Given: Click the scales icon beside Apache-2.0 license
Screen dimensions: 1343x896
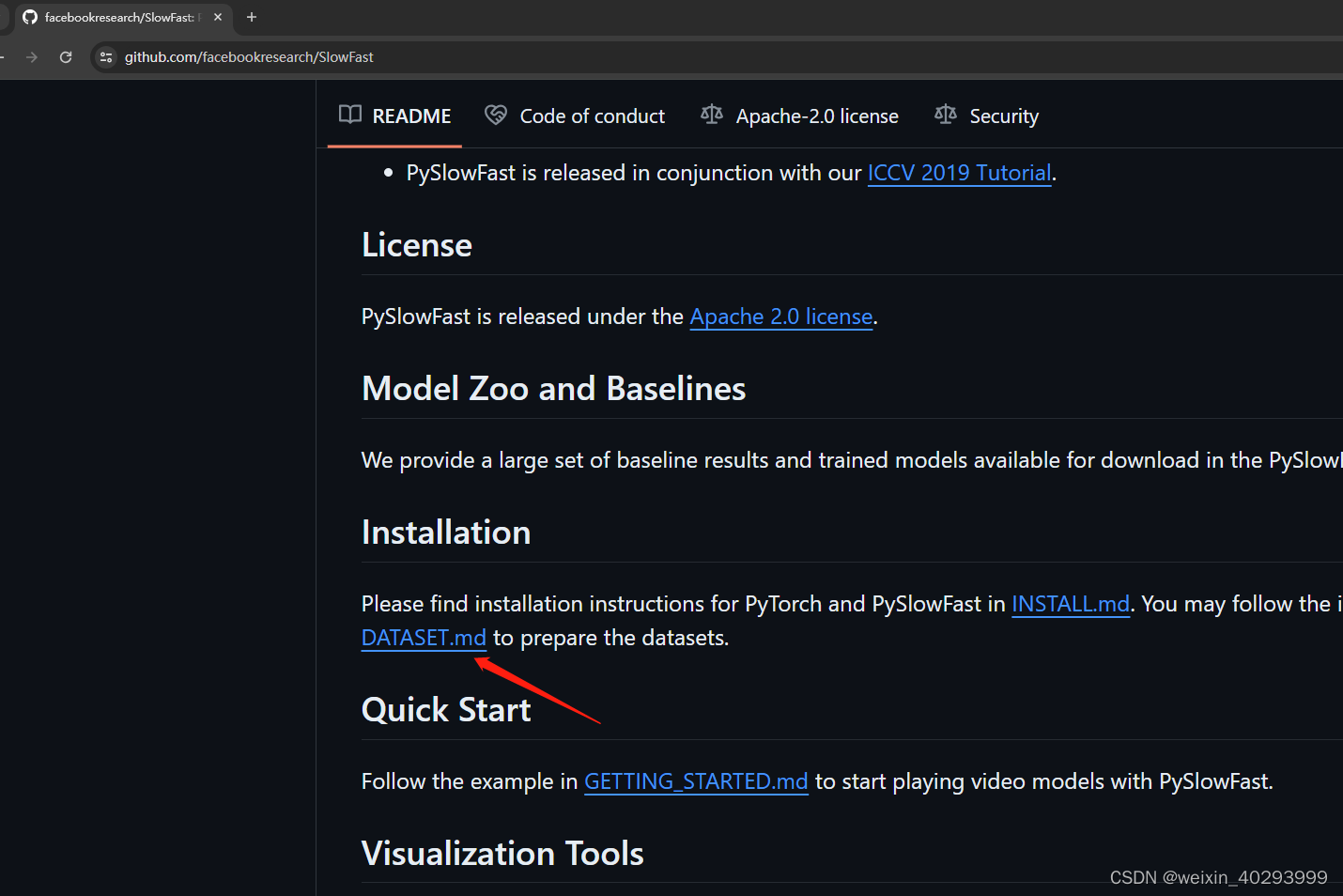Looking at the screenshot, I should pos(712,115).
